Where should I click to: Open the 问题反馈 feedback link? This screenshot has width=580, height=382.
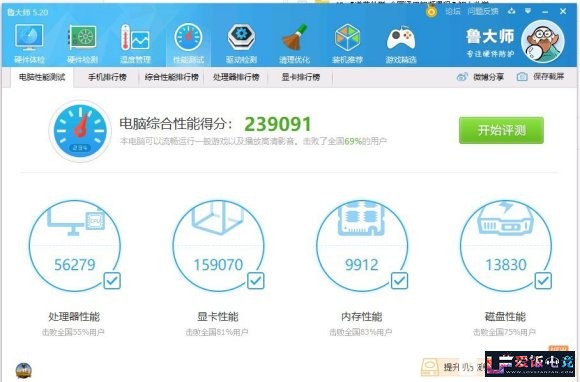pos(483,11)
